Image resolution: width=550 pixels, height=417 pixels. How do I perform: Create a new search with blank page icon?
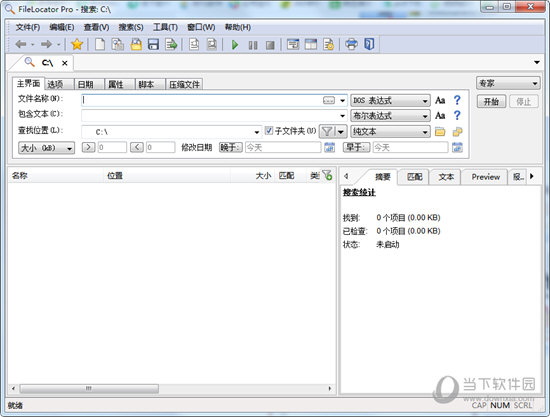coord(100,45)
